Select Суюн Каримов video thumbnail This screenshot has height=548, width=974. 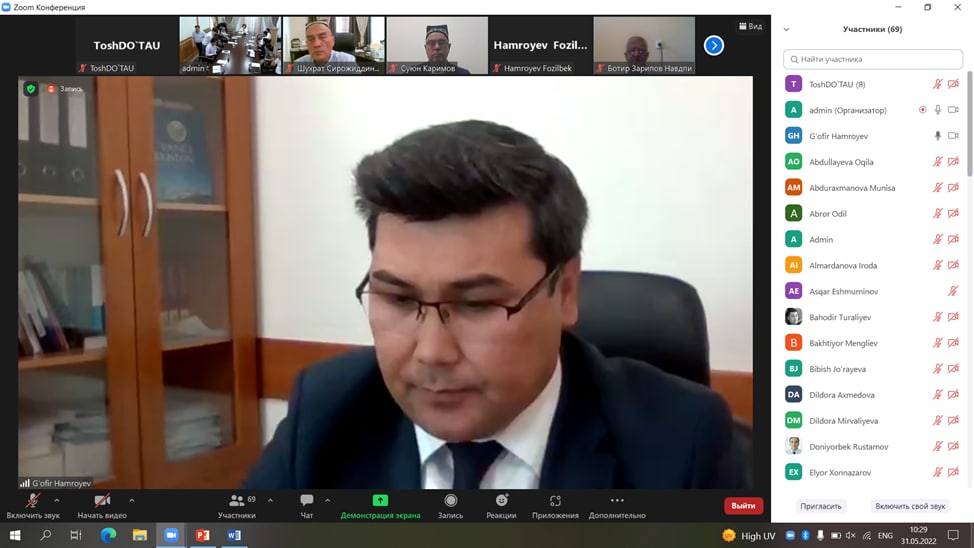tap(437, 45)
